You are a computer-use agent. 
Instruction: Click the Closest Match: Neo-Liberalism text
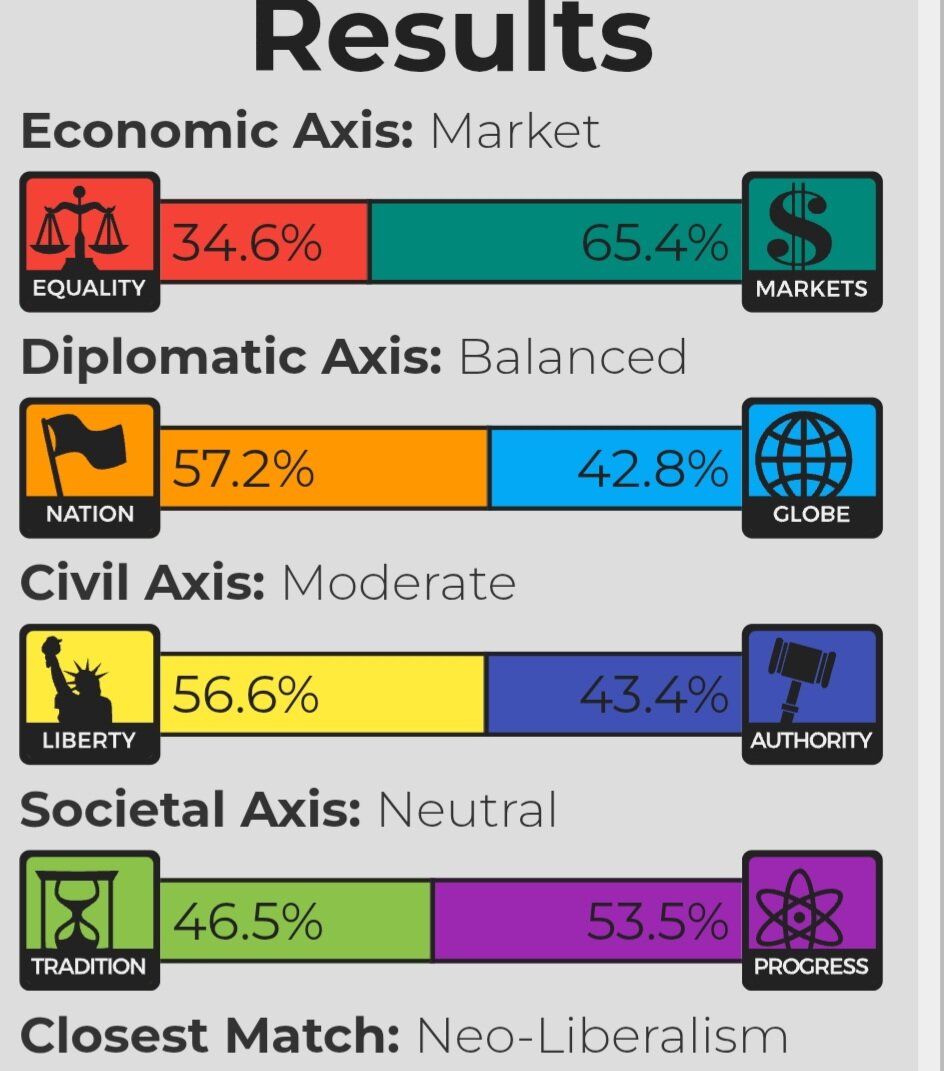(x=404, y=1036)
